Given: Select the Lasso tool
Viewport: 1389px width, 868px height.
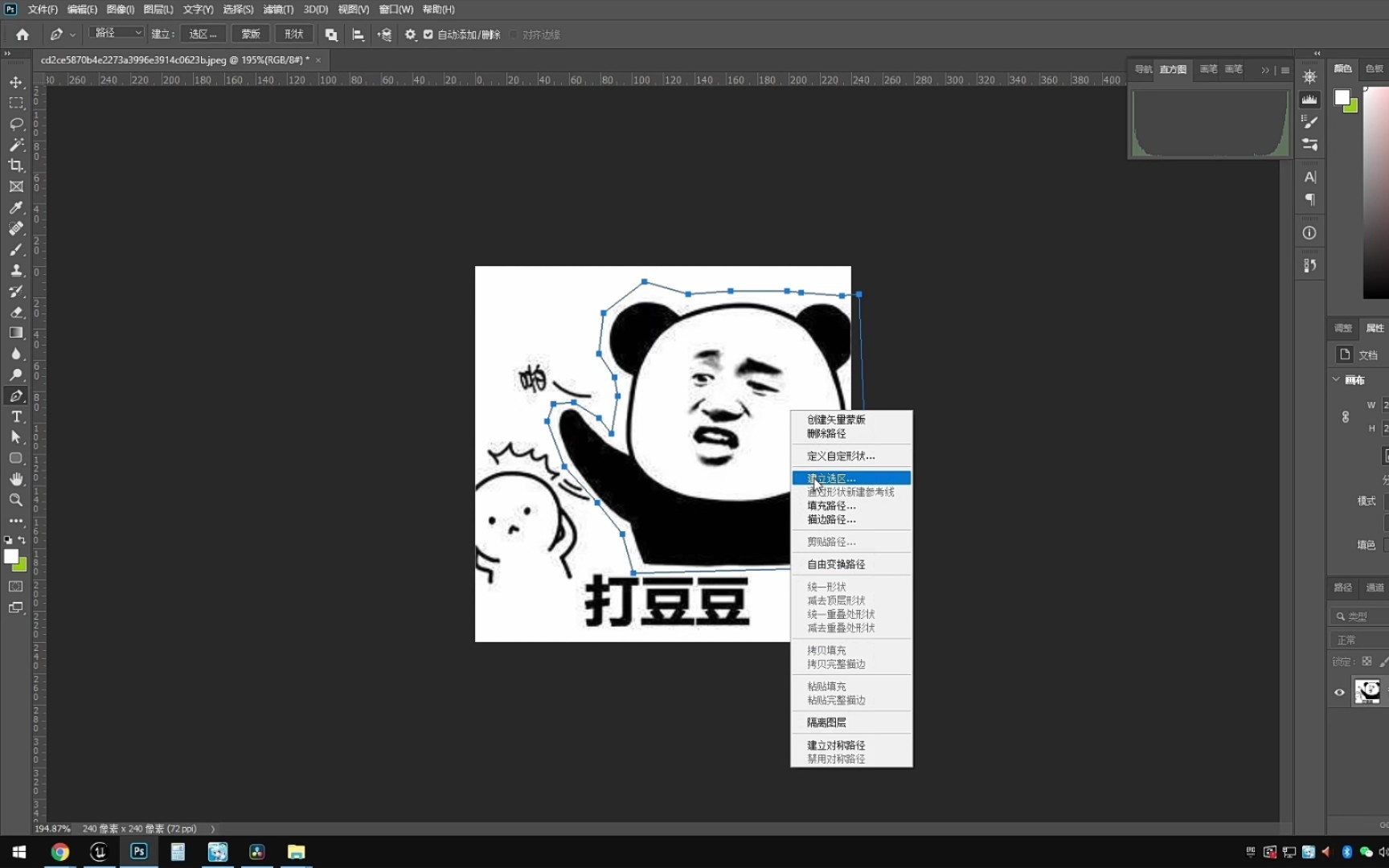Looking at the screenshot, I should (16, 124).
